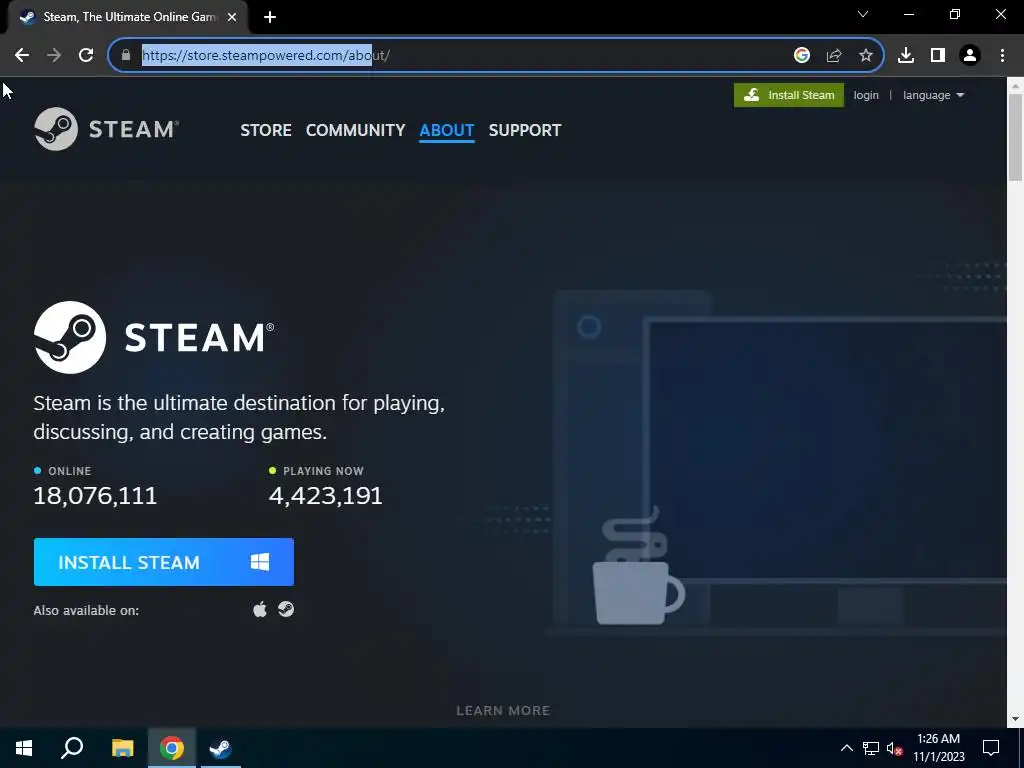The height and width of the screenshot is (768, 1024).
Task: Click the share page icon
Action: click(834, 56)
